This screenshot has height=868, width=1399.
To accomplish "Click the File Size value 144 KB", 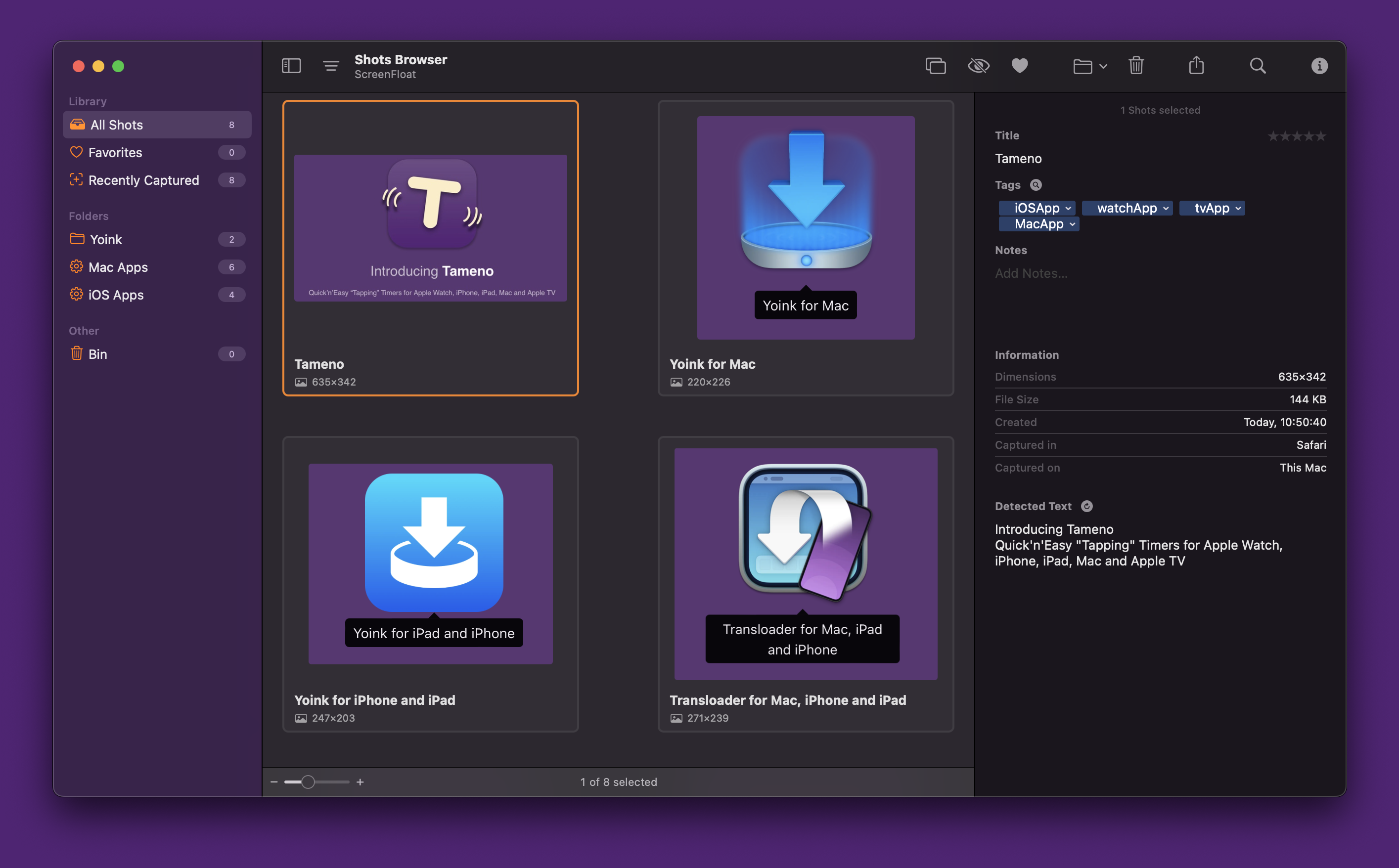I will pos(1308,399).
